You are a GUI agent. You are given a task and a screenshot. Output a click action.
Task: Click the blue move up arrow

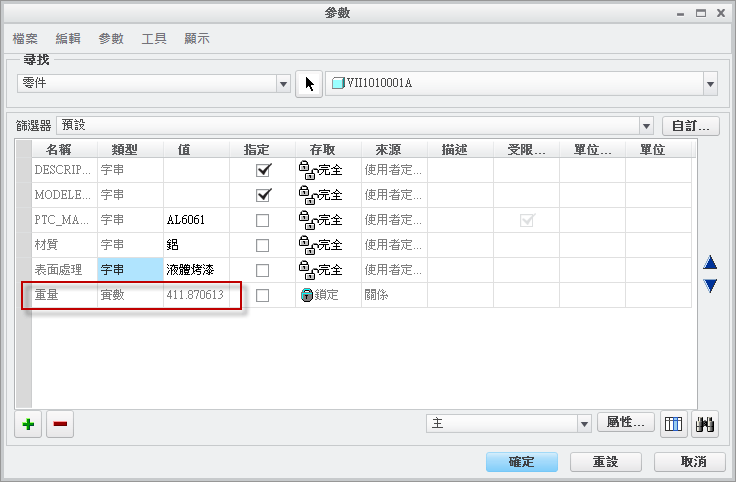tap(710, 263)
